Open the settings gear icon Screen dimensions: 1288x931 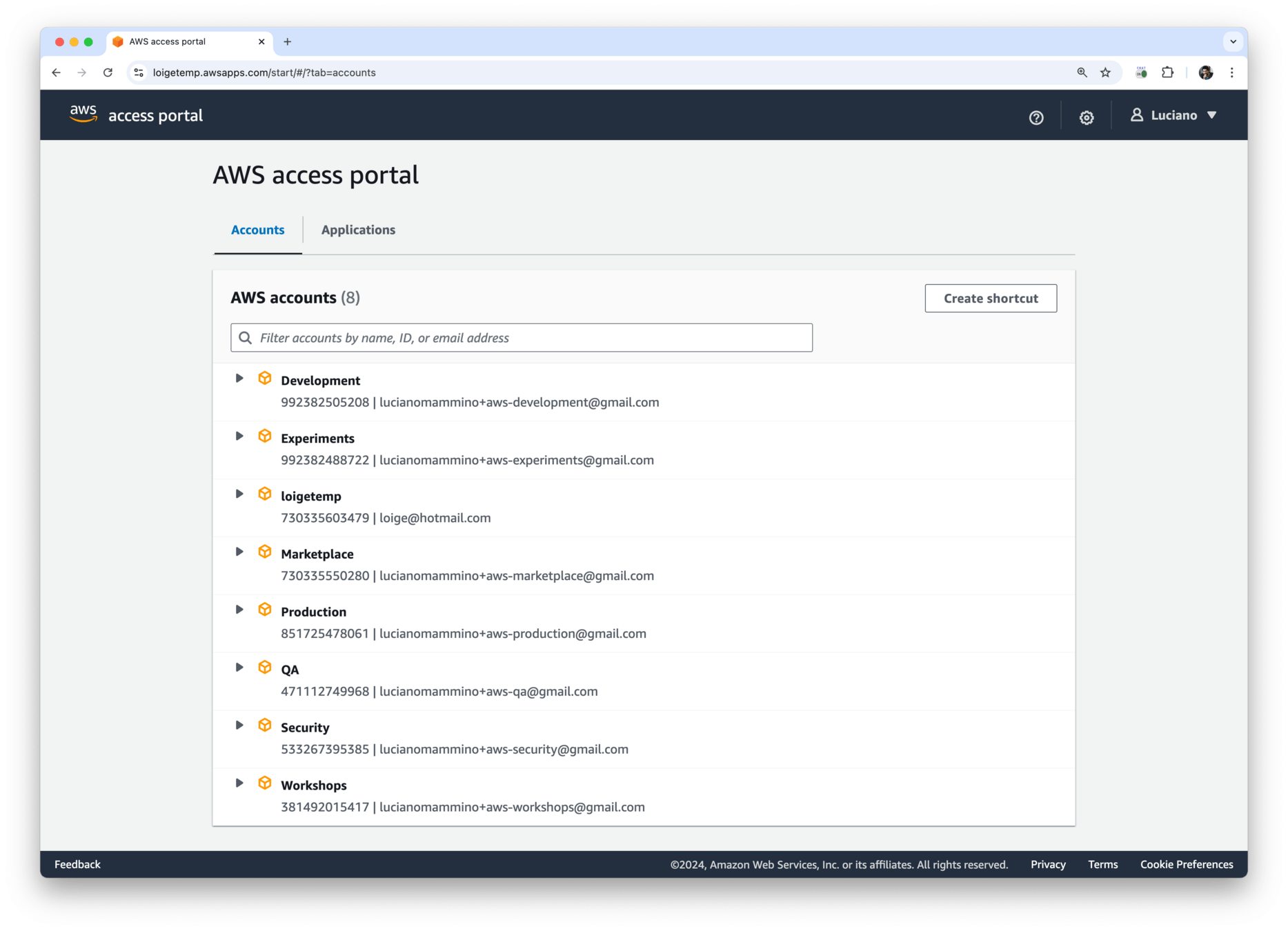tap(1087, 117)
